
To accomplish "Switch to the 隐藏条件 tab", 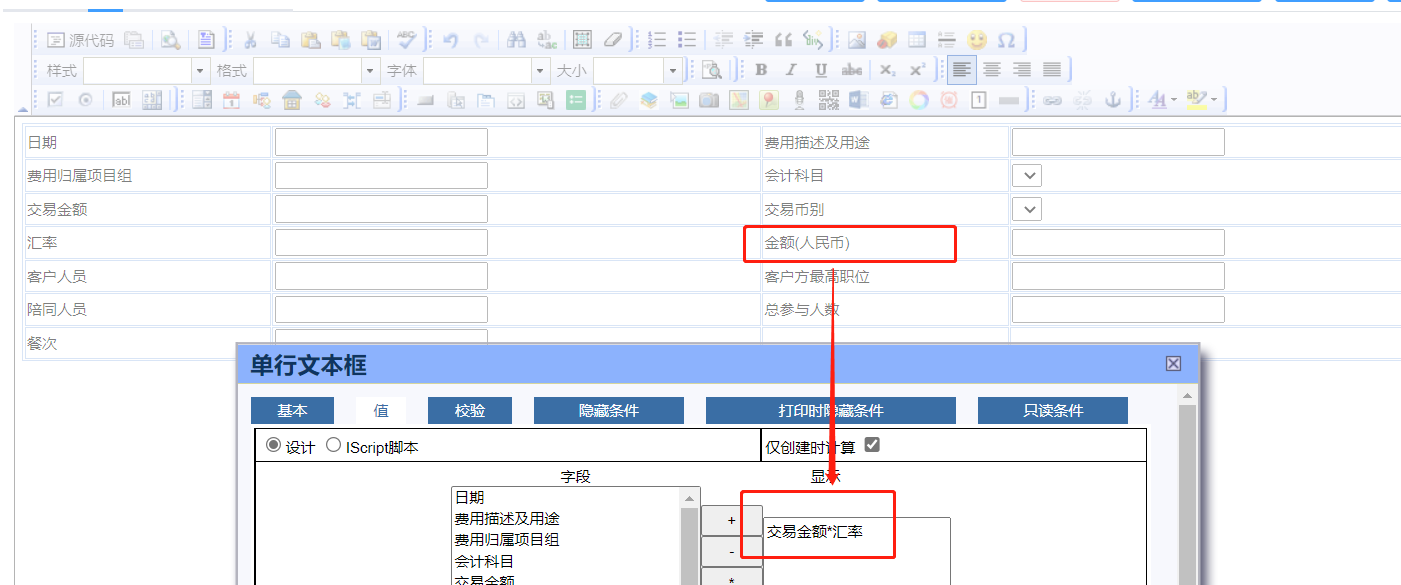I will (609, 411).
